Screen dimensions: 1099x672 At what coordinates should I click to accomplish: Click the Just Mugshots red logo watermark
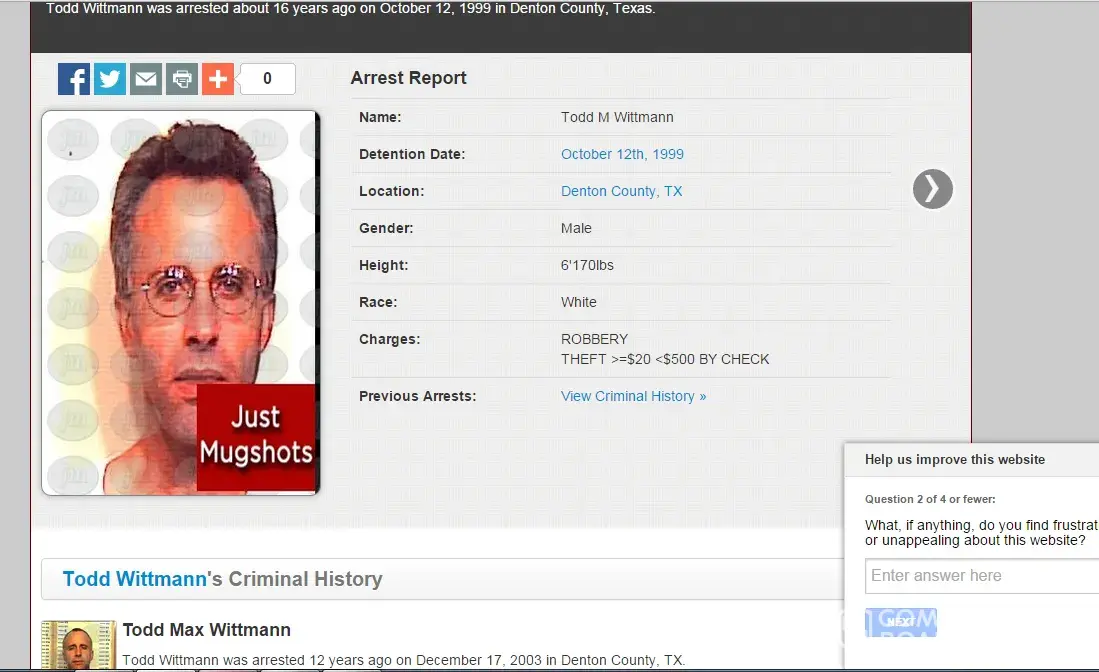pyautogui.click(x=256, y=436)
